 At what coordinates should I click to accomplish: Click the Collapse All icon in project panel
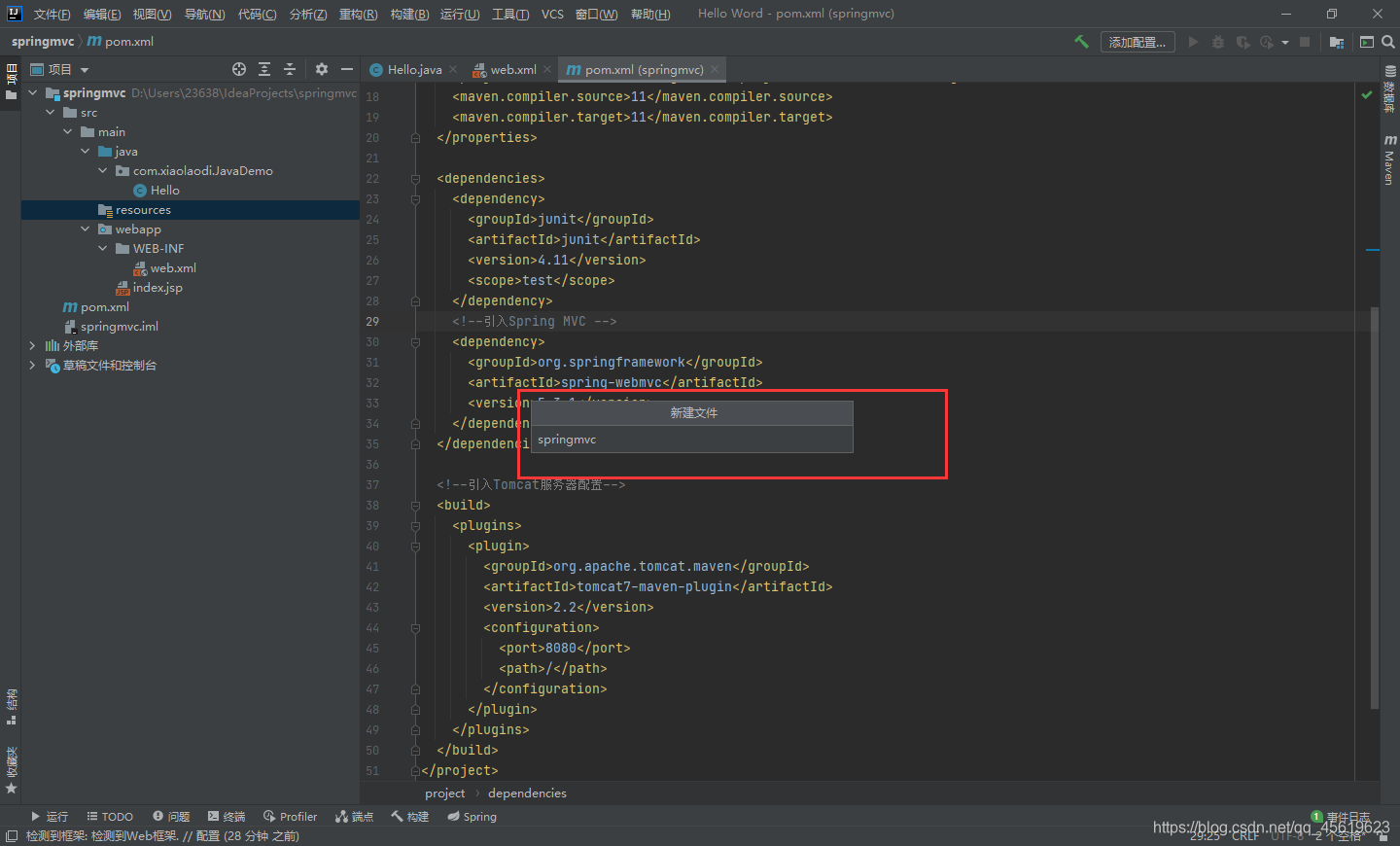pyautogui.click(x=289, y=69)
